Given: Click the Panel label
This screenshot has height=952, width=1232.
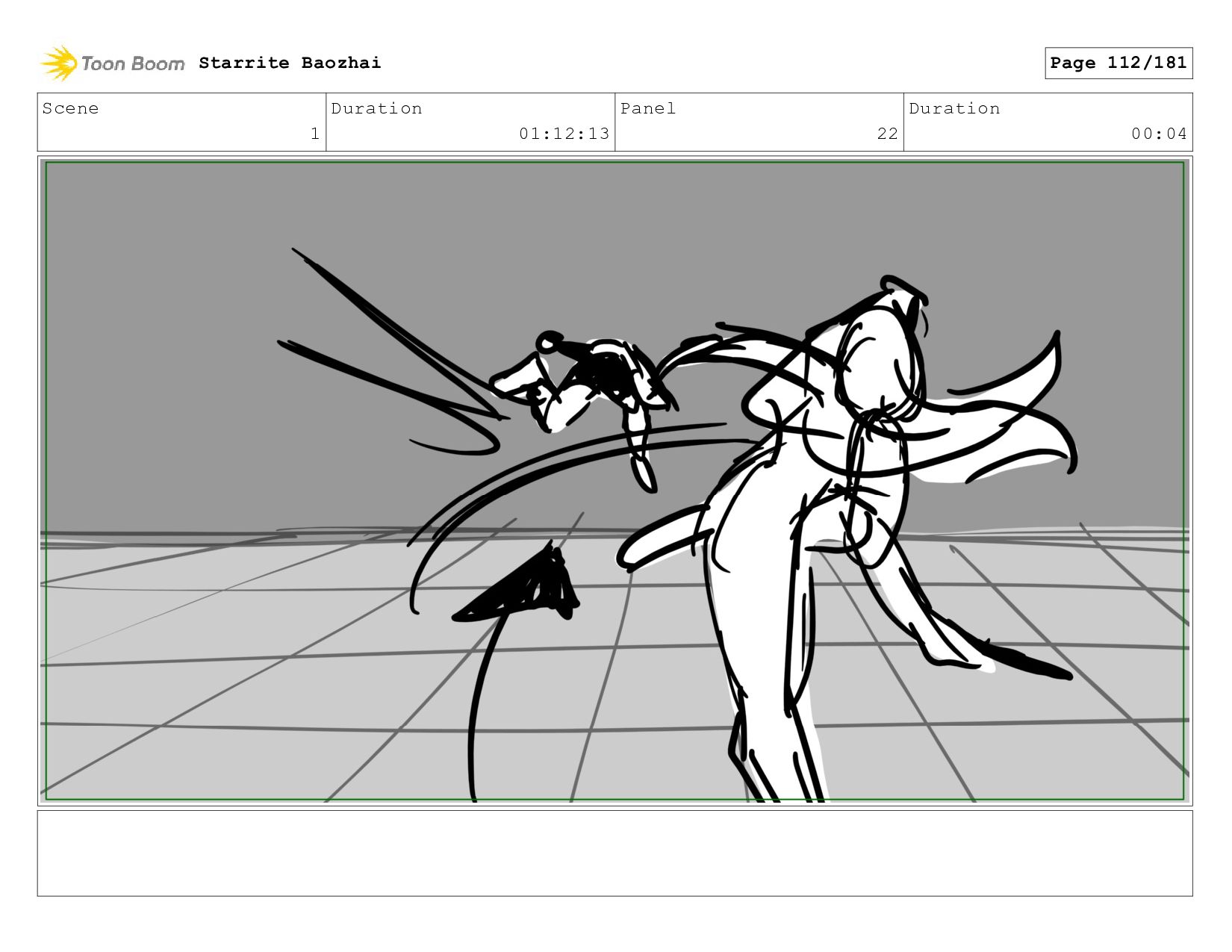Looking at the screenshot, I should pyautogui.click(x=648, y=108).
